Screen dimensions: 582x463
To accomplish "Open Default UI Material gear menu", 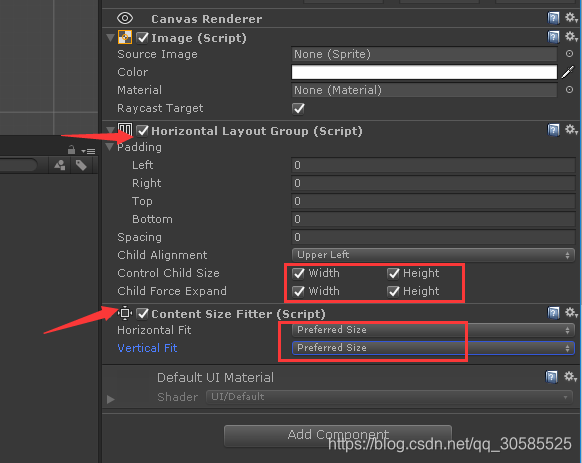I will [x=571, y=376].
